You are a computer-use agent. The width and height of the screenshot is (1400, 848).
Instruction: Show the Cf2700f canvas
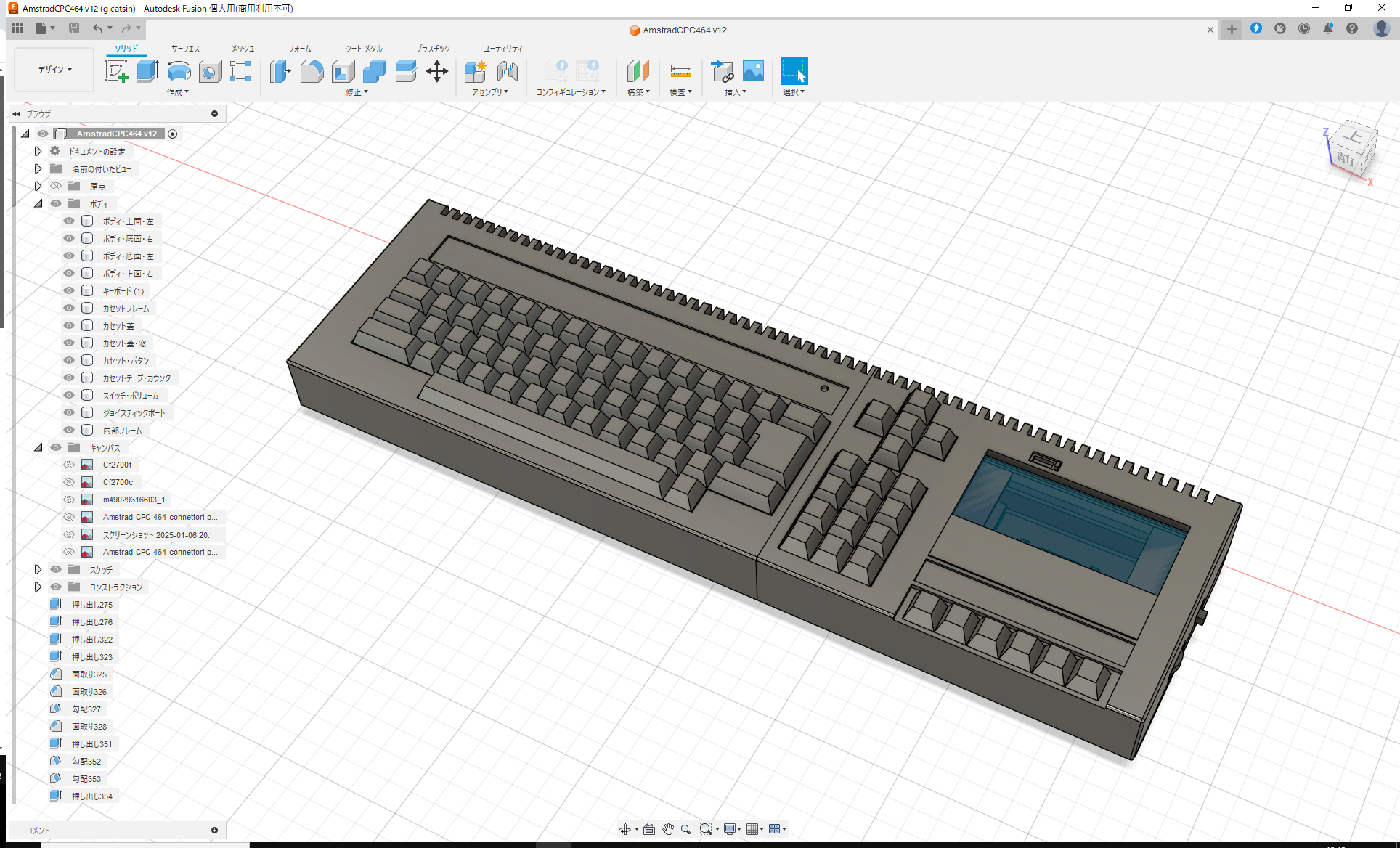[x=68, y=465]
